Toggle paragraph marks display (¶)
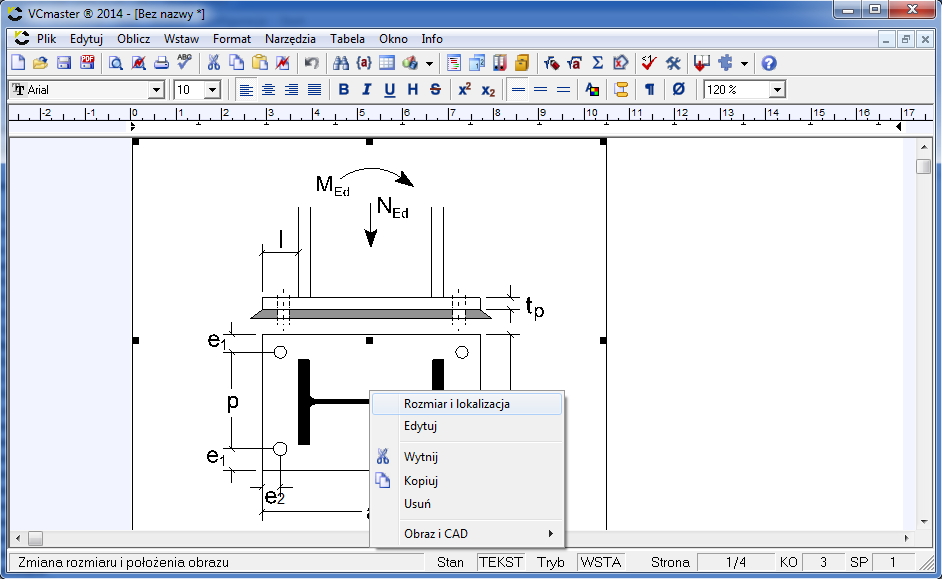 coord(649,89)
